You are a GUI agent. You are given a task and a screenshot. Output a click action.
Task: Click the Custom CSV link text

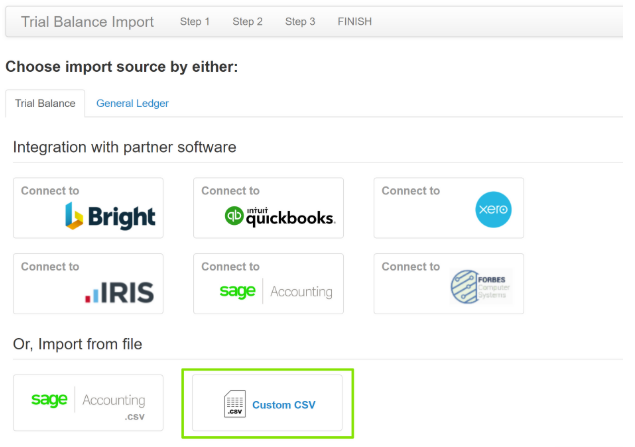(x=283, y=405)
